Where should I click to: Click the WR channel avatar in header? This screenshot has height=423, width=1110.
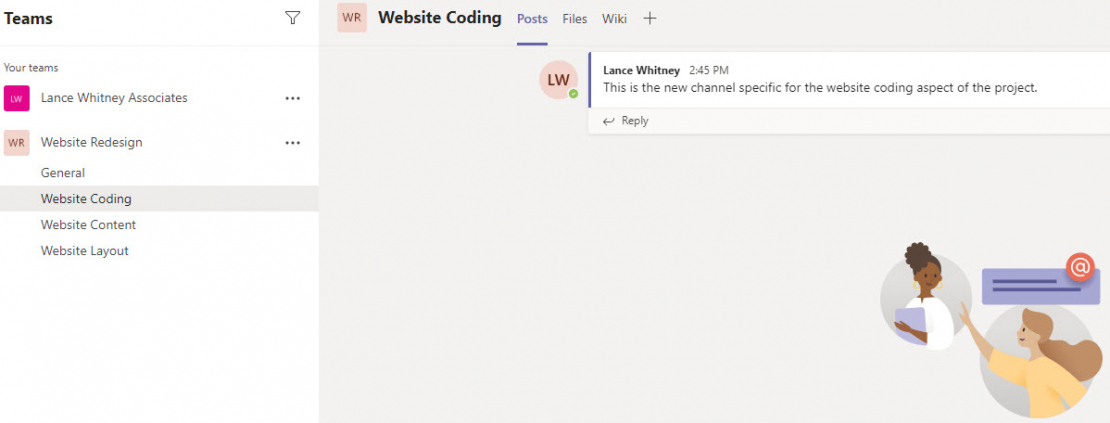pos(352,18)
